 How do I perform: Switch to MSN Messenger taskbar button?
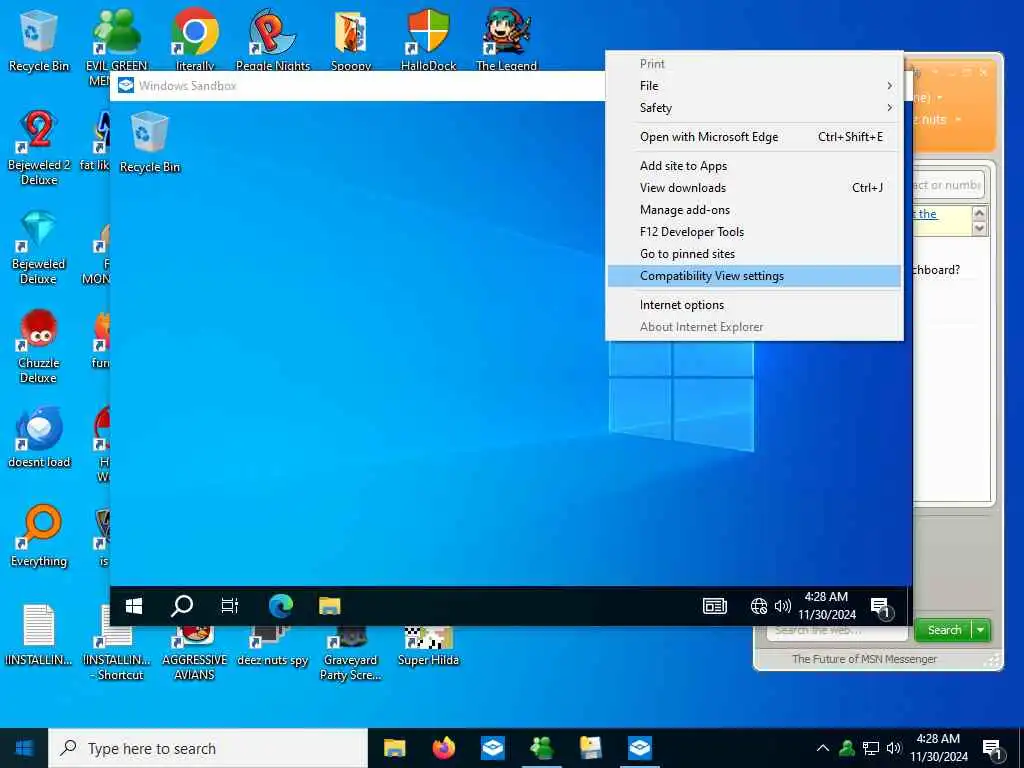(x=541, y=748)
